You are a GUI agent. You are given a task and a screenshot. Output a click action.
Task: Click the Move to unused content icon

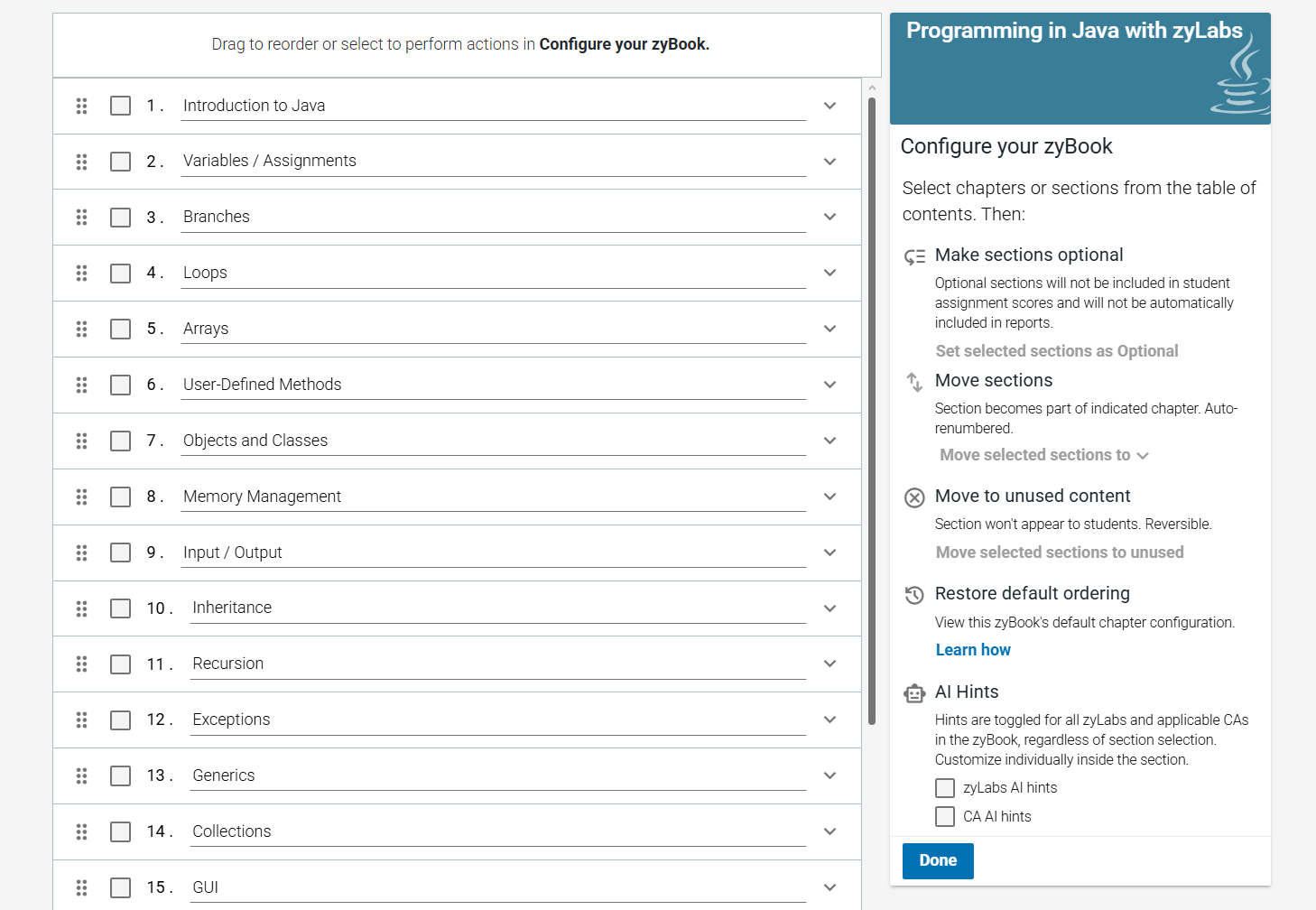click(914, 497)
